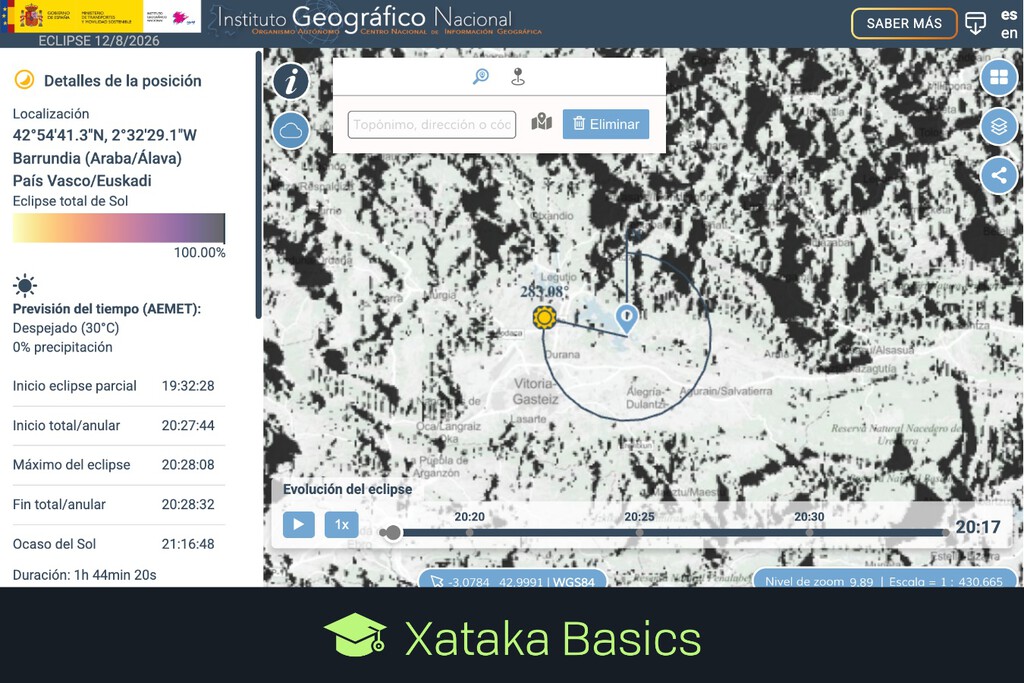Click the cursor coordinates WGS84 readout
1024x683 pixels.
513,579
